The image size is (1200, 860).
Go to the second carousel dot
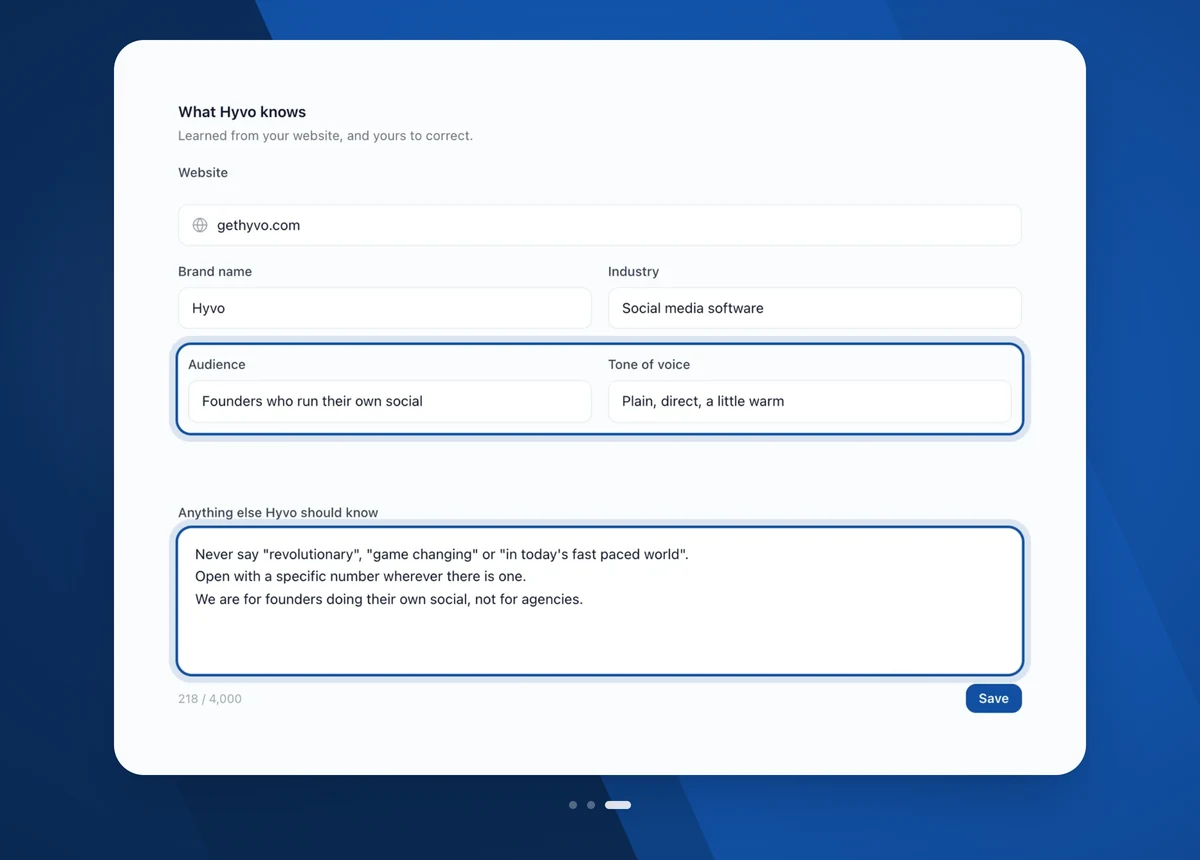tap(591, 805)
